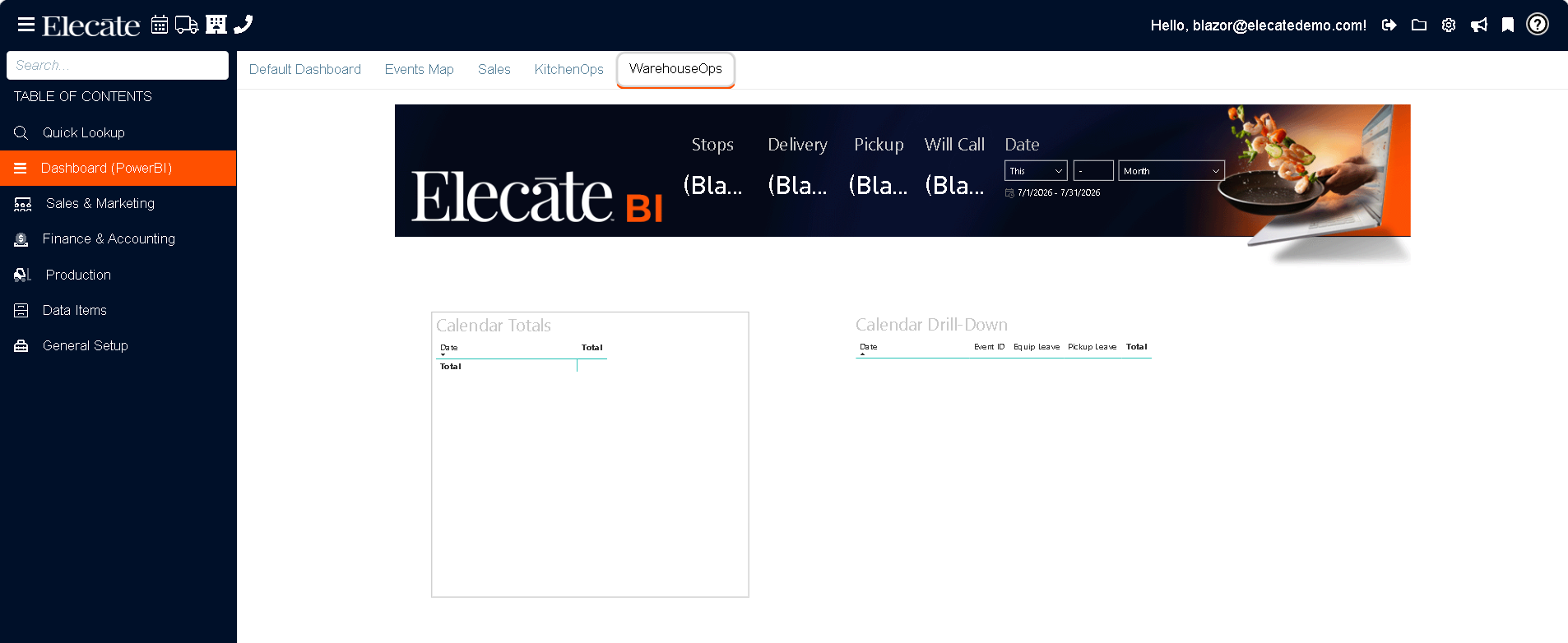This screenshot has width=1568, height=643.
Task: Click the "Calendar Totals" table title
Action: pos(494,326)
